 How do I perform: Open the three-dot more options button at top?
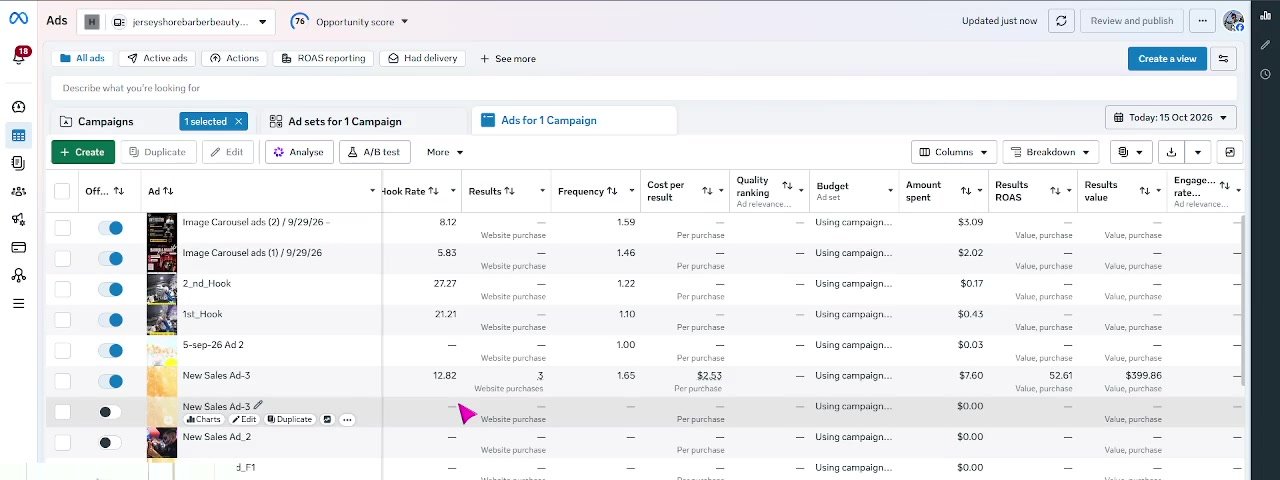(1203, 21)
